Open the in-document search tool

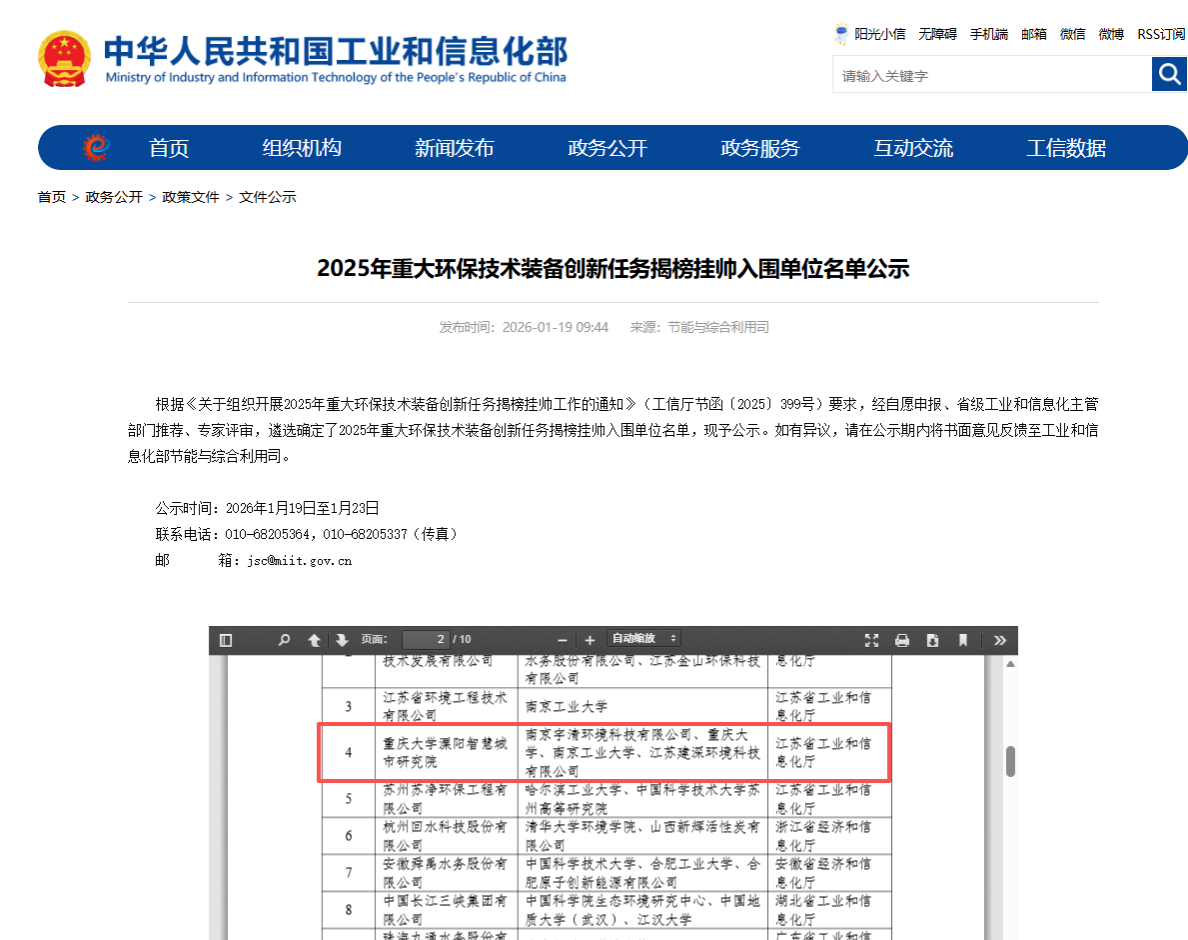pos(285,640)
